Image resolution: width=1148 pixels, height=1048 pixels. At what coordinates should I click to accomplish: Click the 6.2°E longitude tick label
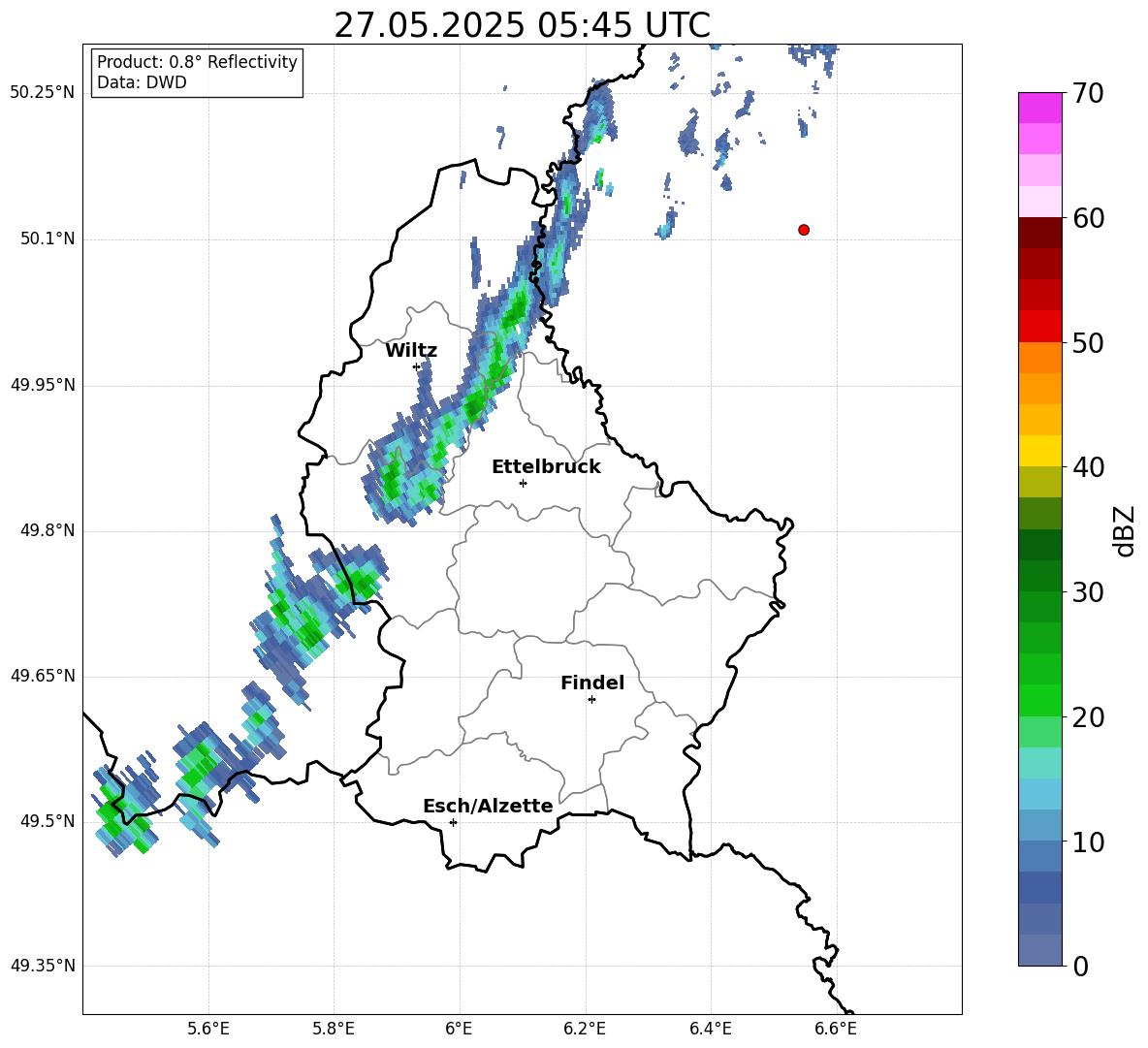[x=585, y=1029]
